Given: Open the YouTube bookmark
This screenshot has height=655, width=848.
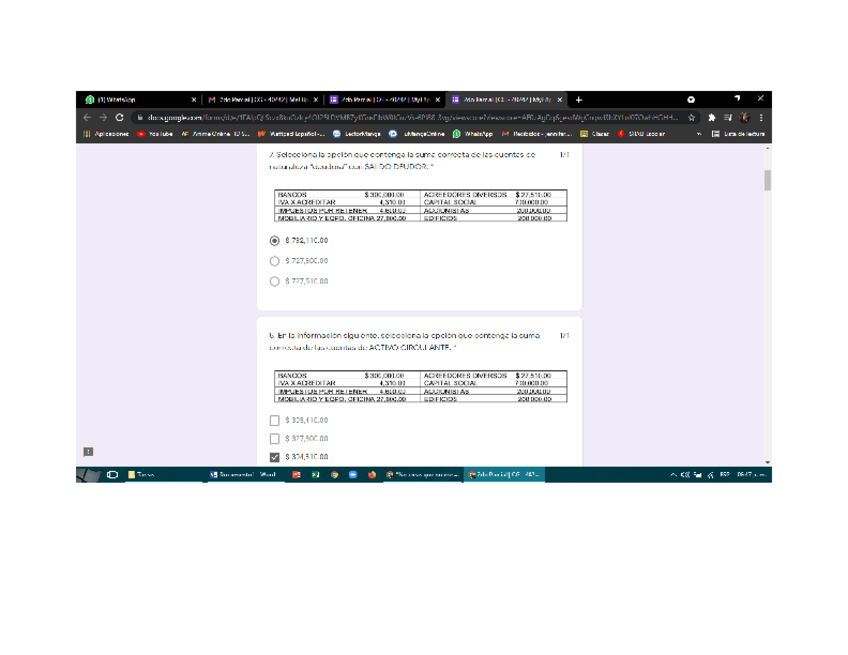Looking at the screenshot, I should point(155,134).
